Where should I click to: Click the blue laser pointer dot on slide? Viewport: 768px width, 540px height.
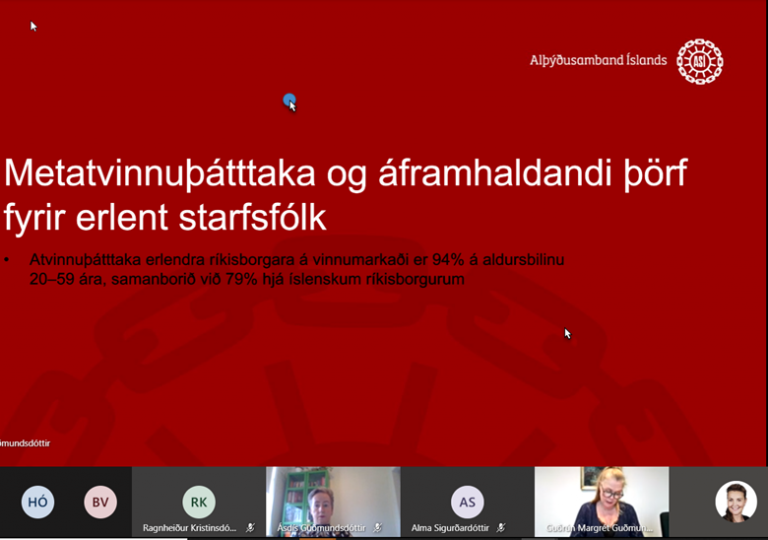(x=289, y=100)
